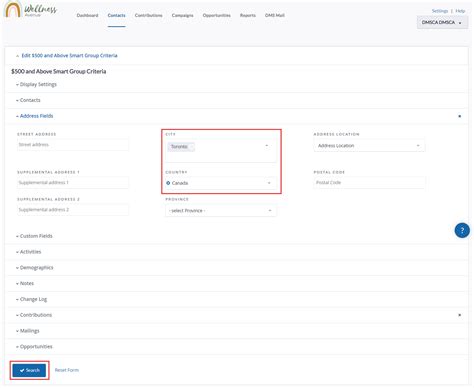
Task: Expand the Activities section
Action: (30, 252)
